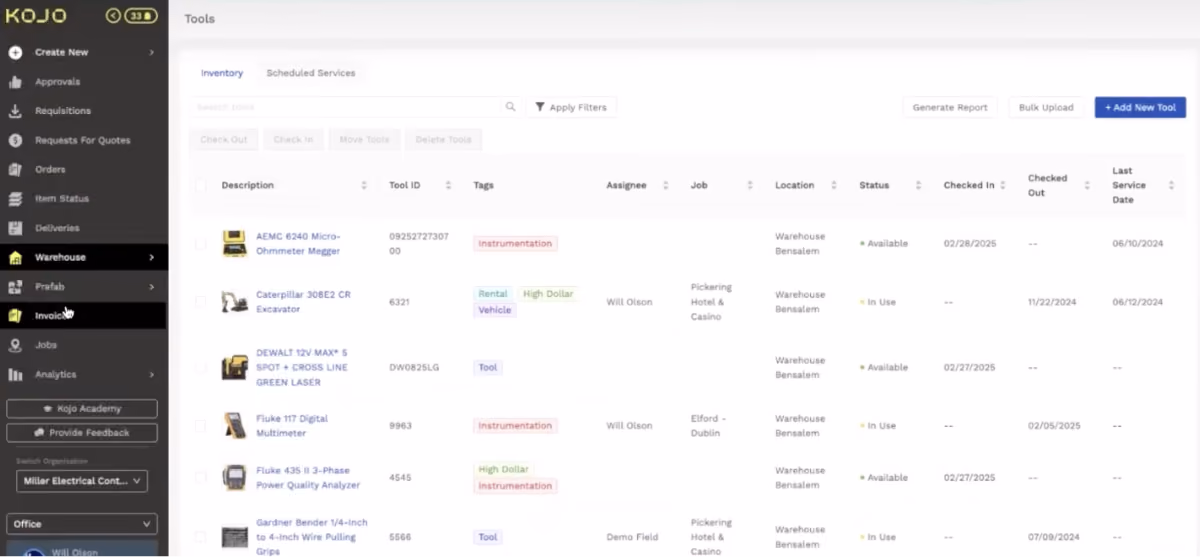Sort by Checked In column arrows

[1002, 185]
